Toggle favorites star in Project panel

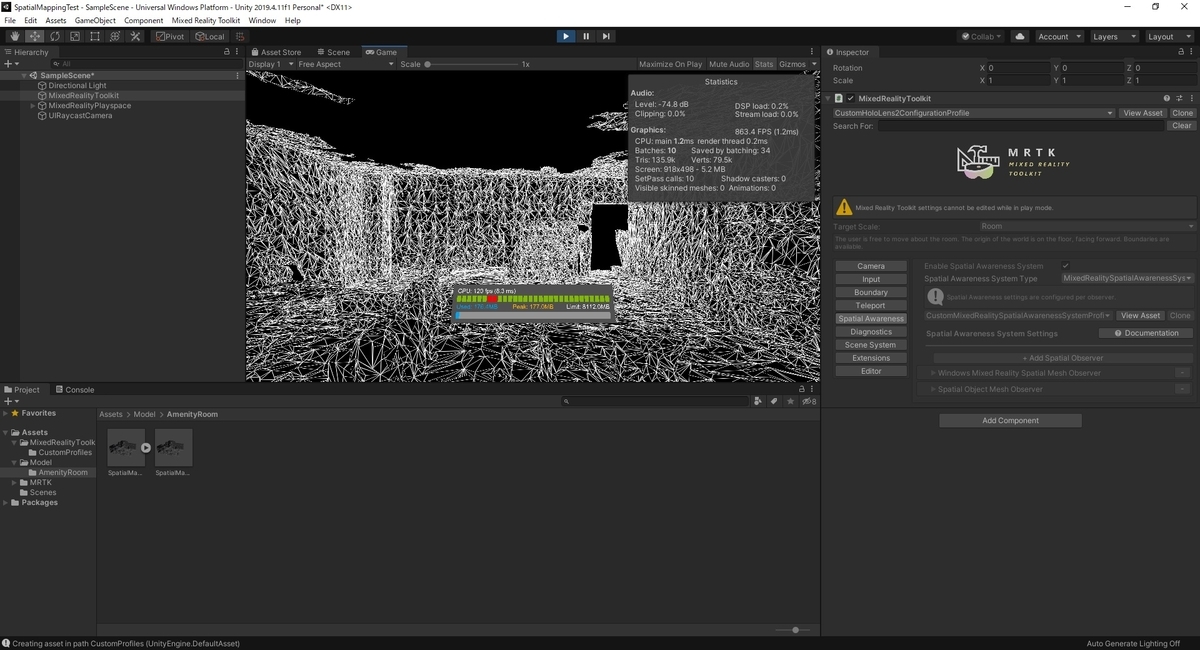[x=791, y=401]
